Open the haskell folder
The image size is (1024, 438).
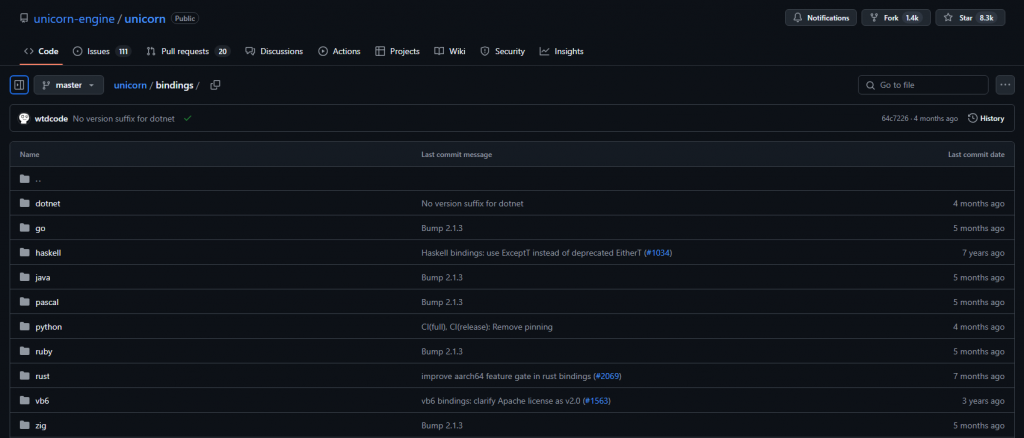coord(48,253)
